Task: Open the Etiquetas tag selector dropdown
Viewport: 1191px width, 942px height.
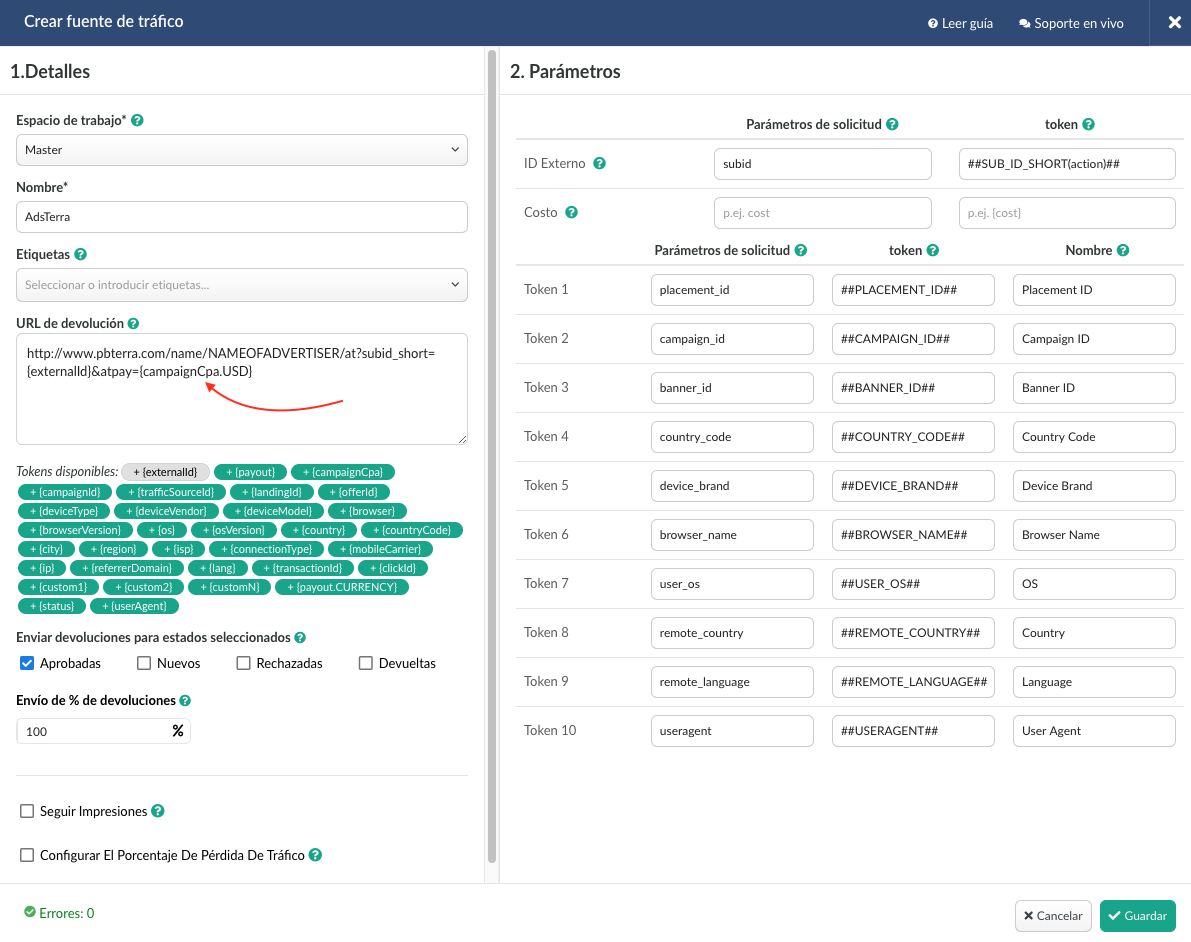Action: [x=242, y=285]
